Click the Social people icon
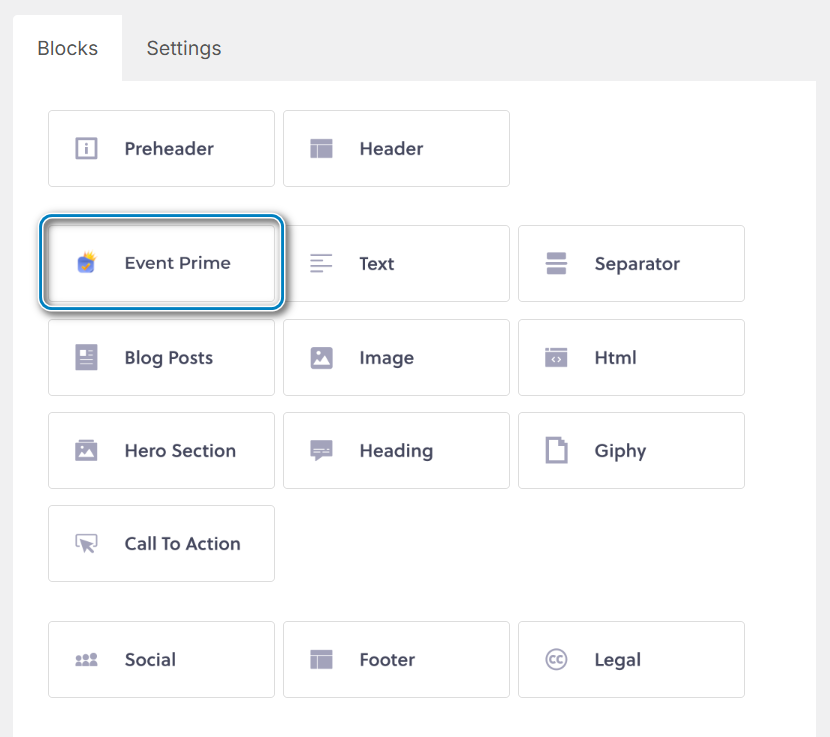This screenshot has width=830, height=737. (86, 659)
